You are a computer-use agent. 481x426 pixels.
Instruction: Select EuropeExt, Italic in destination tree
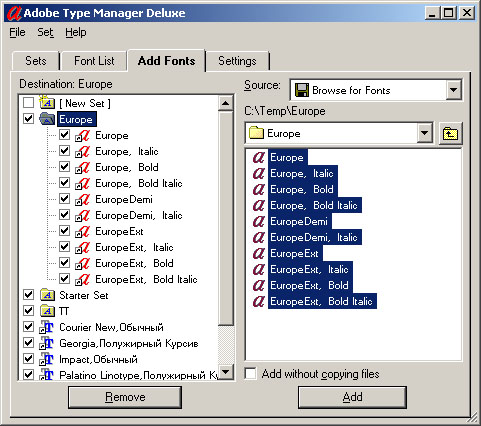134,247
